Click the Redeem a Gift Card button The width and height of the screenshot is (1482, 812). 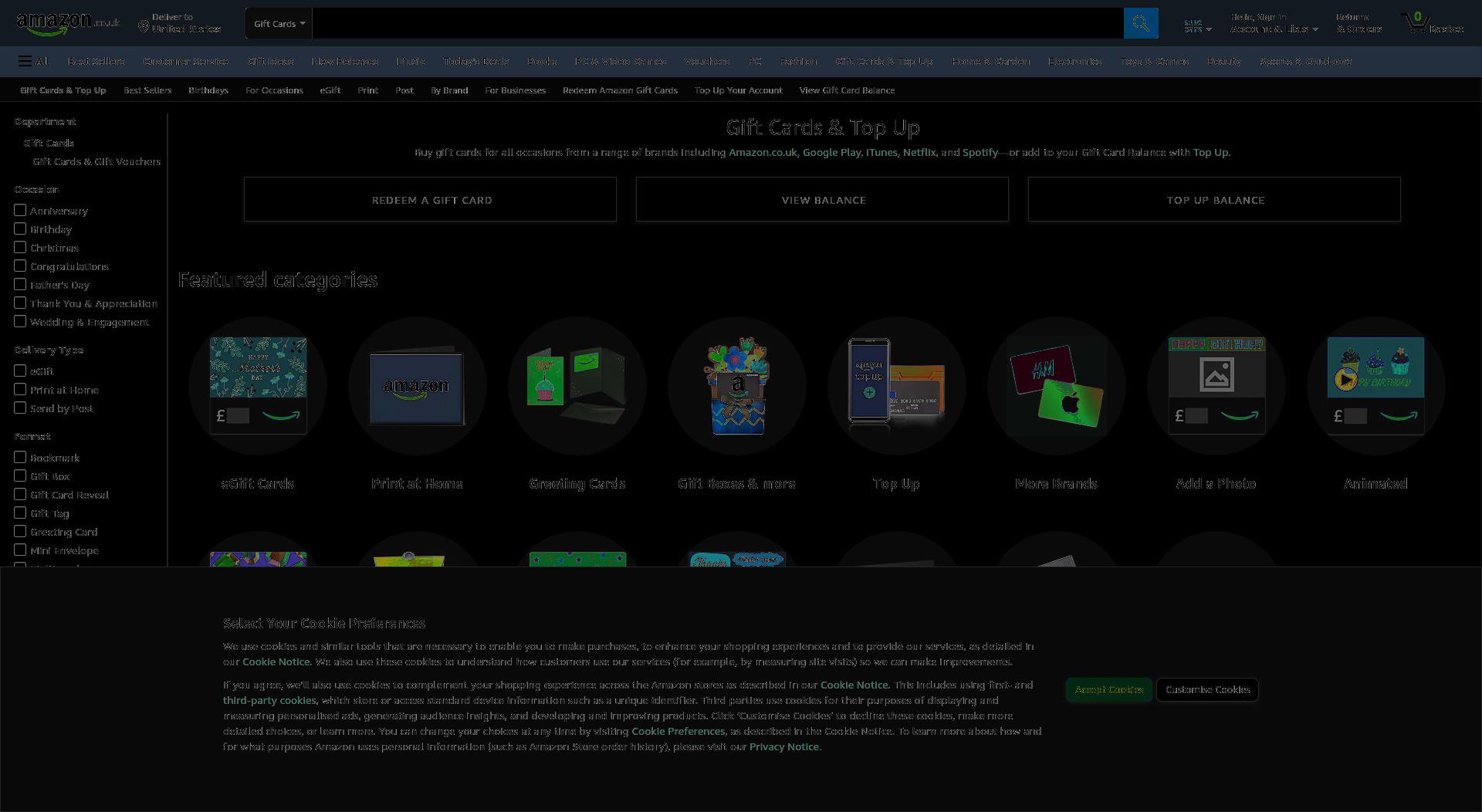coord(431,200)
